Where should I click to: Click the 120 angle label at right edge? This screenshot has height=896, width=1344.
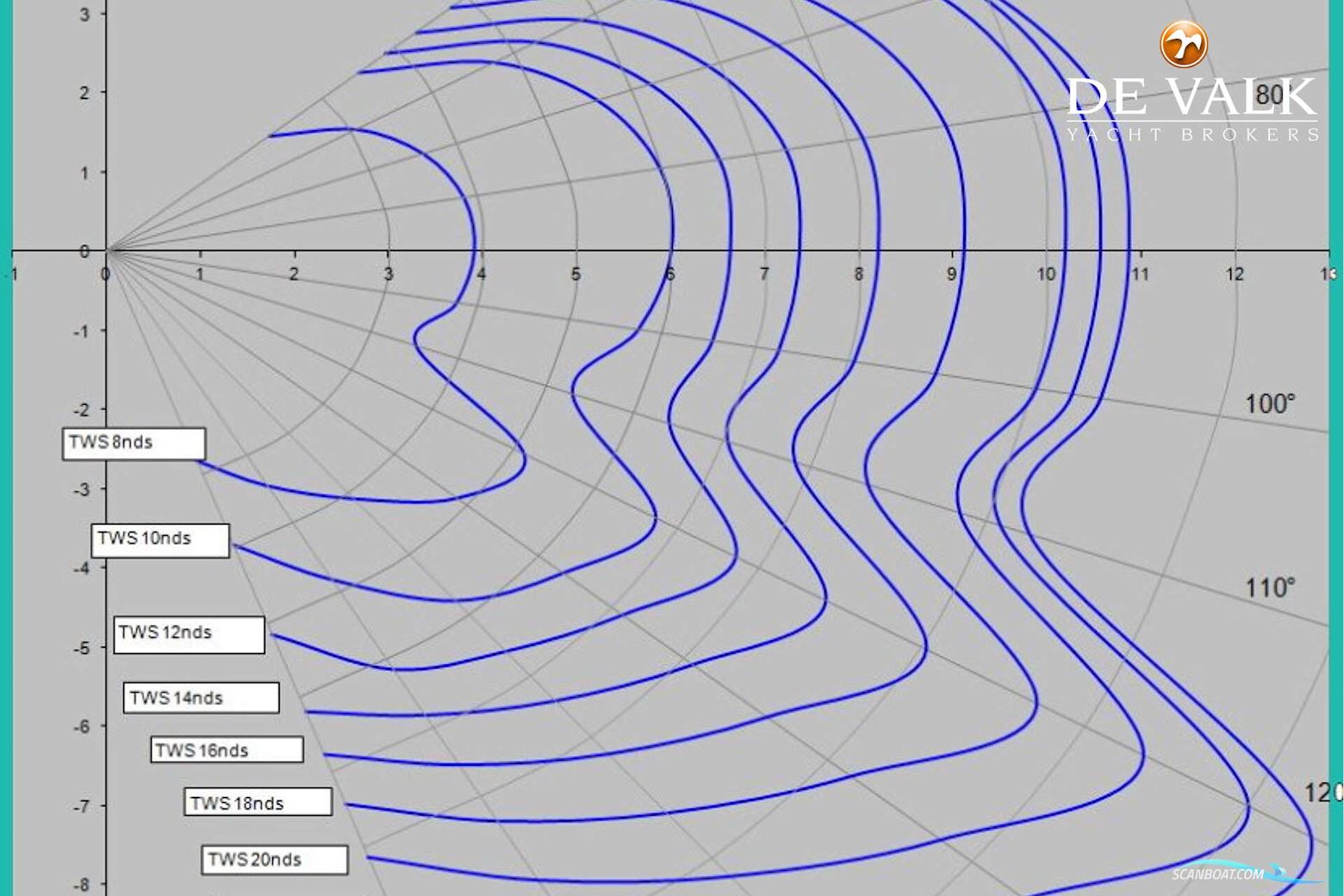(1322, 793)
